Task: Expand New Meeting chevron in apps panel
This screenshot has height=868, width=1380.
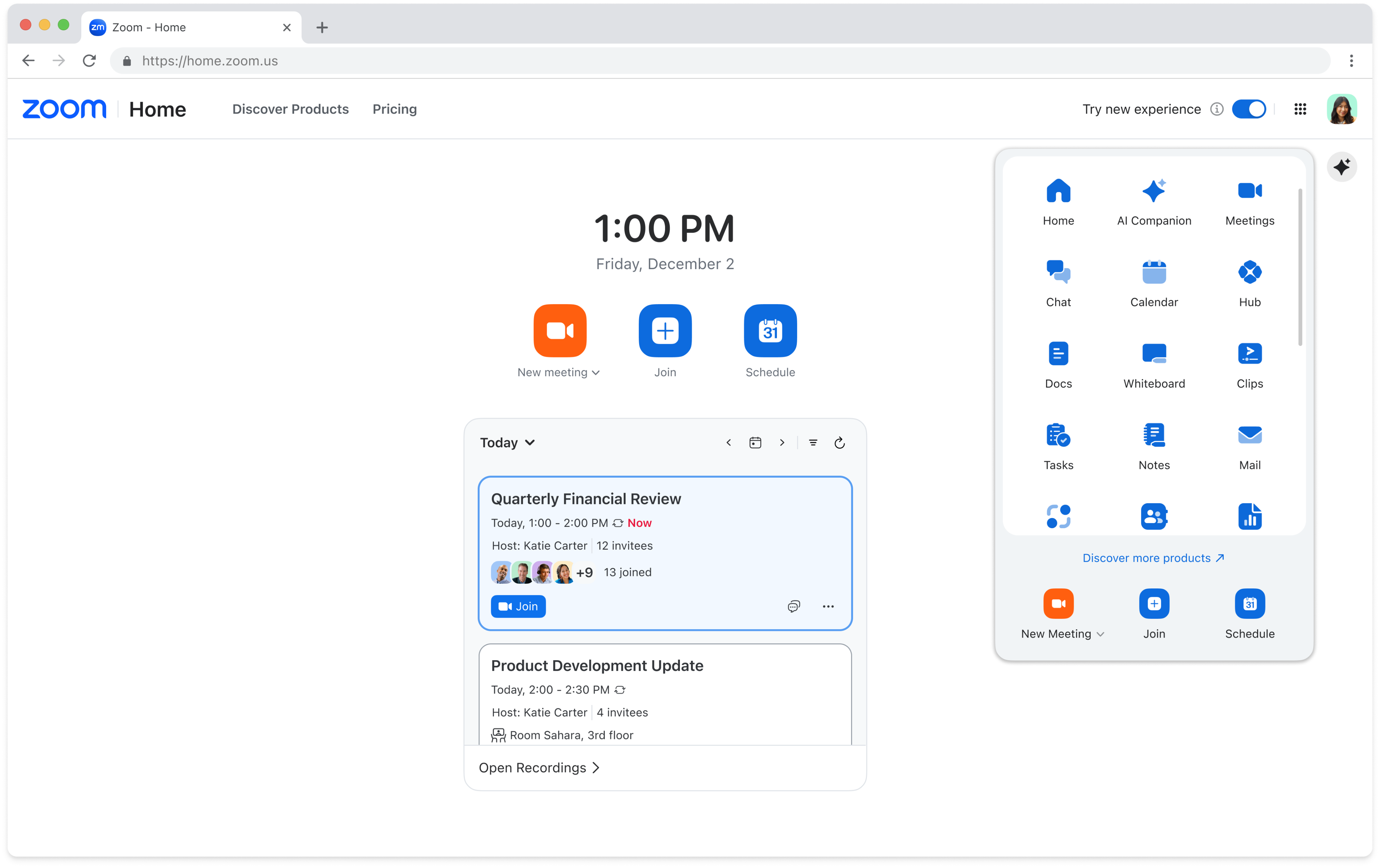Action: [x=1100, y=634]
